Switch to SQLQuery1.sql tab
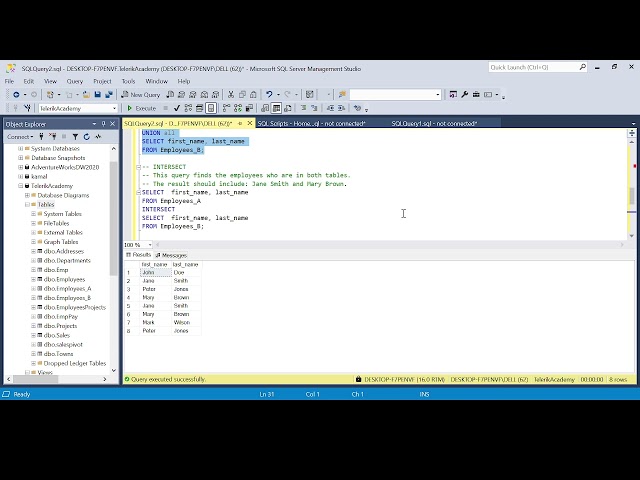 [434, 123]
